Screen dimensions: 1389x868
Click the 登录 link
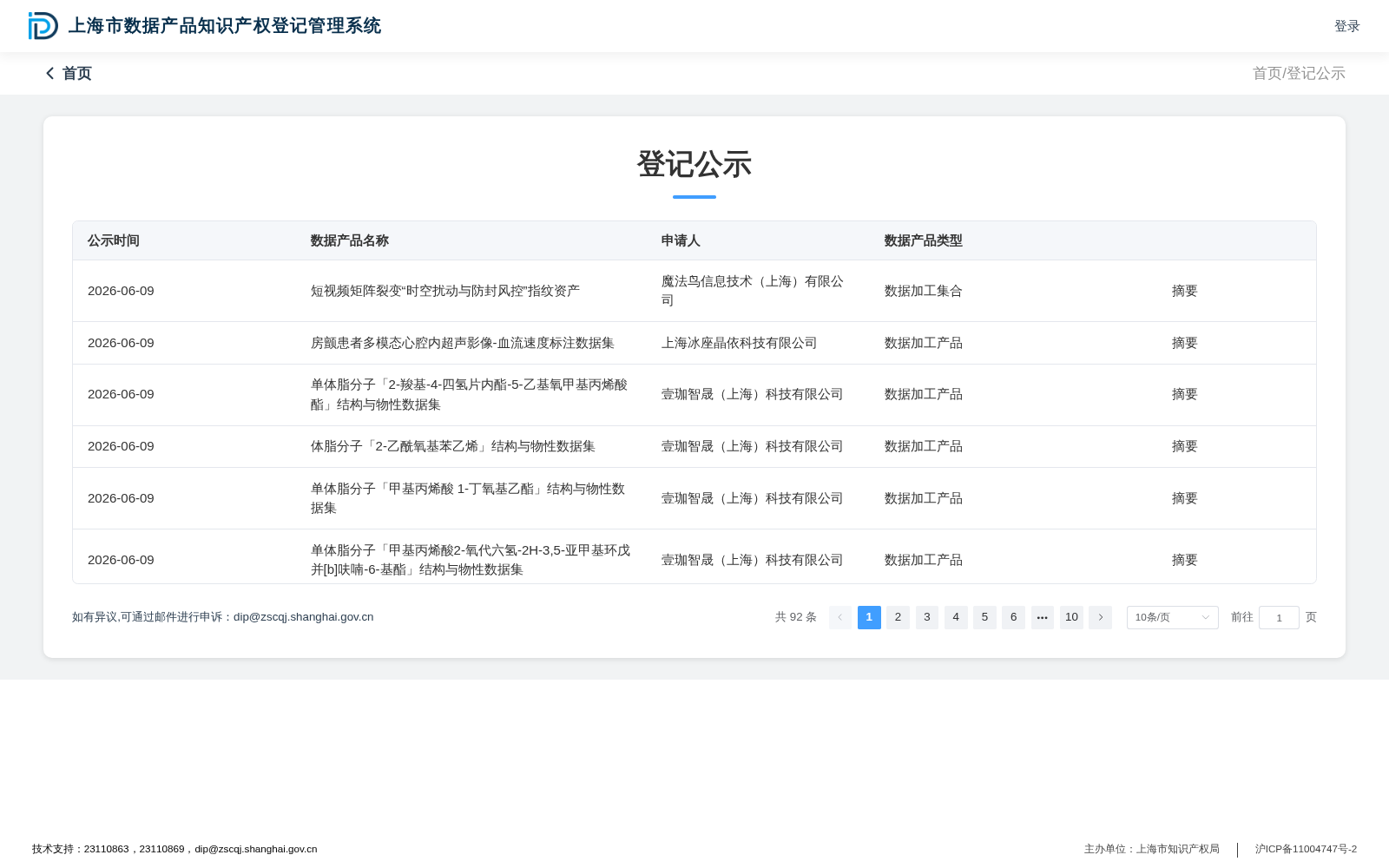pyautogui.click(x=1347, y=26)
